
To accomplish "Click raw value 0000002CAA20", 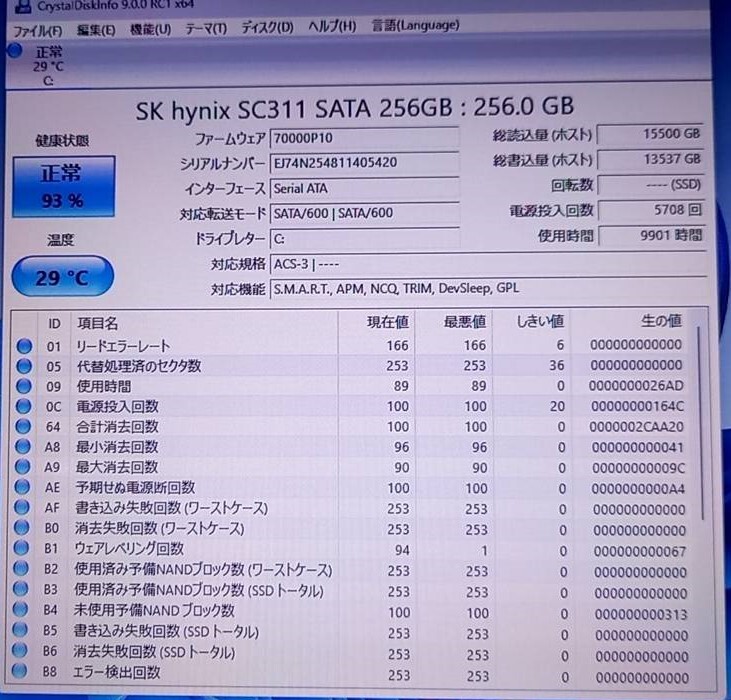I will point(636,426).
